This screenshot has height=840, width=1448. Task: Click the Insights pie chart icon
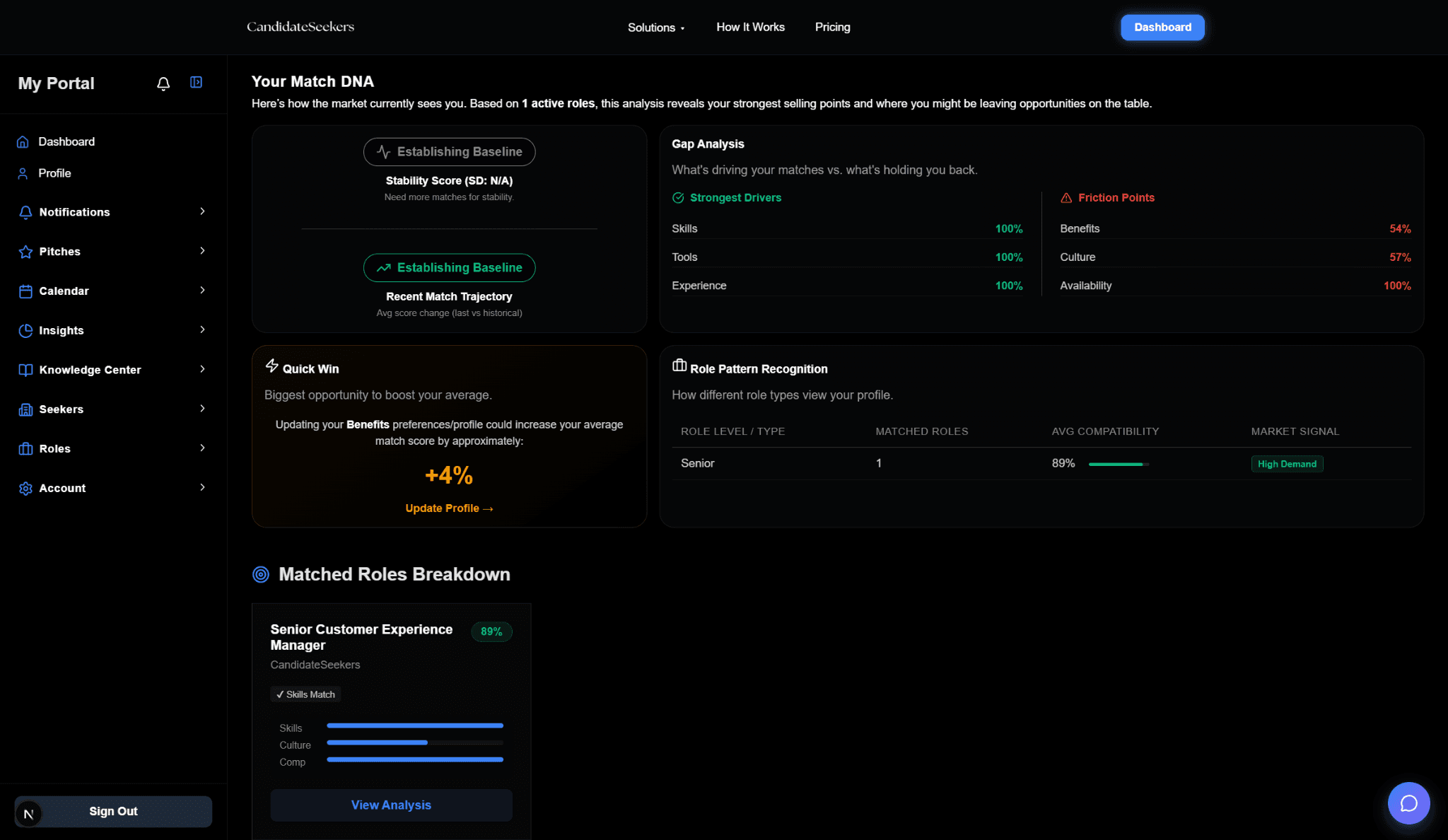(x=25, y=331)
